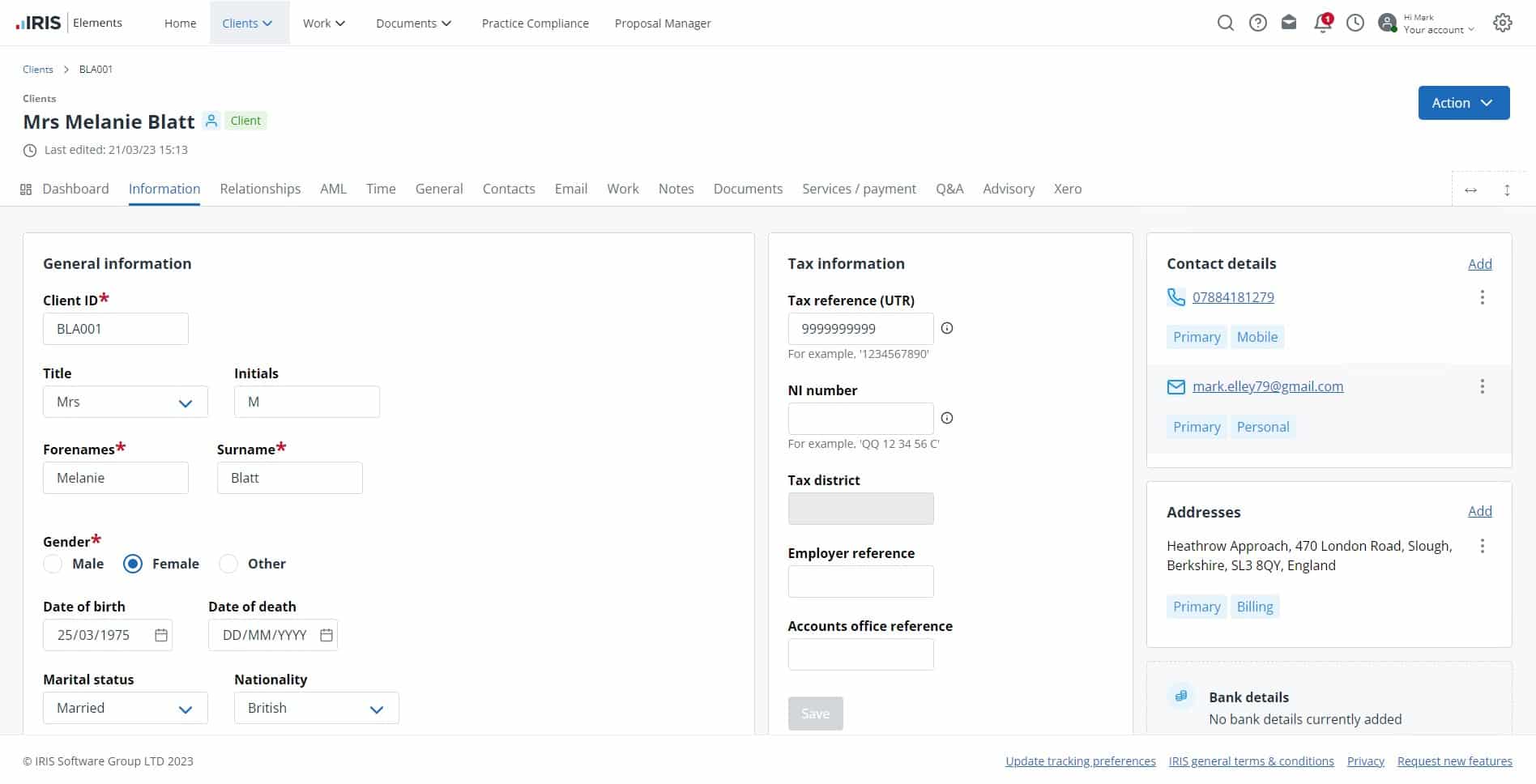Open the Practice Compliance menu
1536x784 pixels.
pos(535,23)
